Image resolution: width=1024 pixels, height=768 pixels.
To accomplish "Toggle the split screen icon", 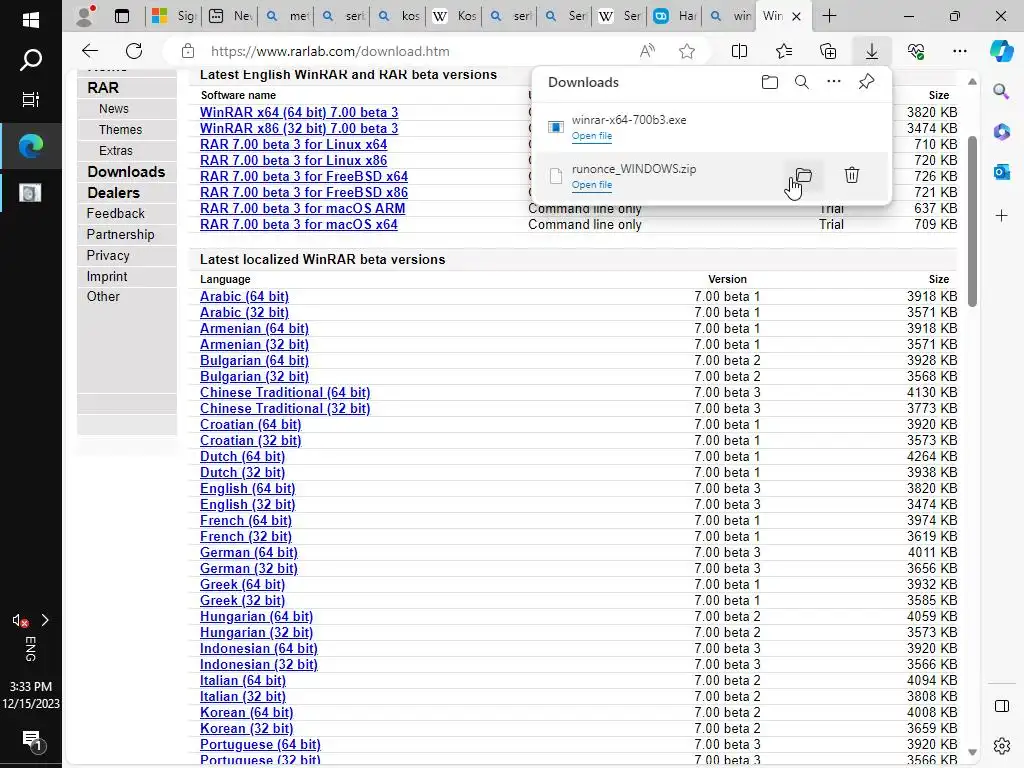I will point(739,51).
